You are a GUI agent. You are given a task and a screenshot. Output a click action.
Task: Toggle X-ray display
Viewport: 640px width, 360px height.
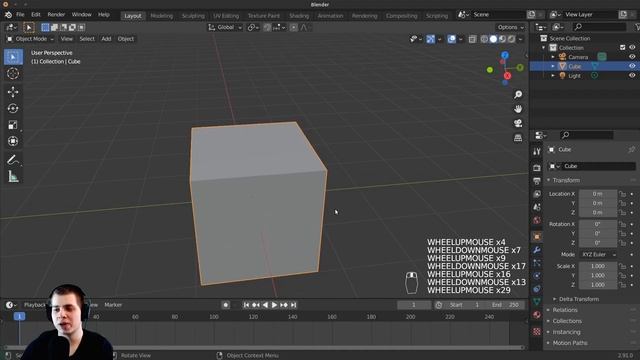tap(472, 39)
